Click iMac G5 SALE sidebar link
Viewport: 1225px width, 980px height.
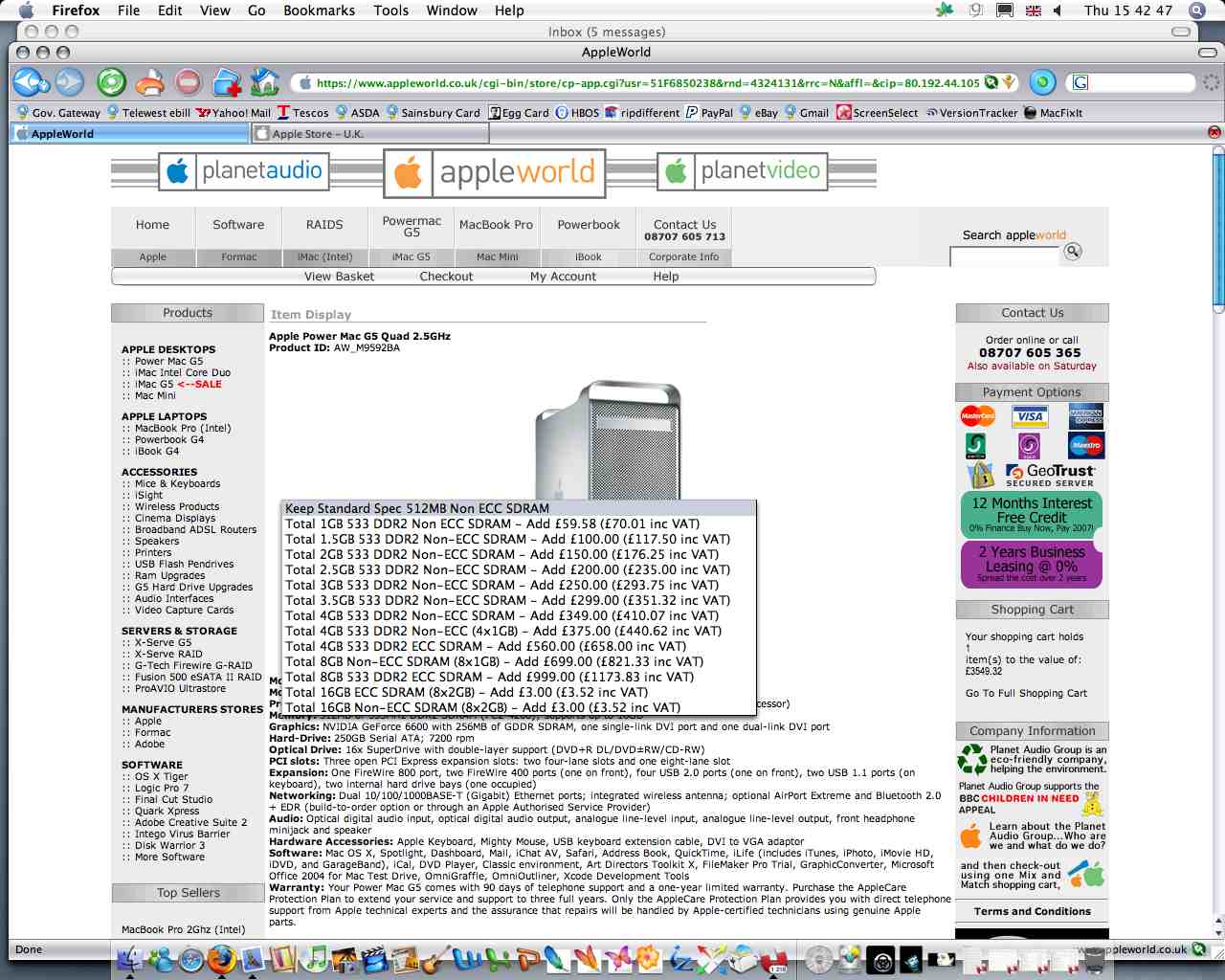178,385
